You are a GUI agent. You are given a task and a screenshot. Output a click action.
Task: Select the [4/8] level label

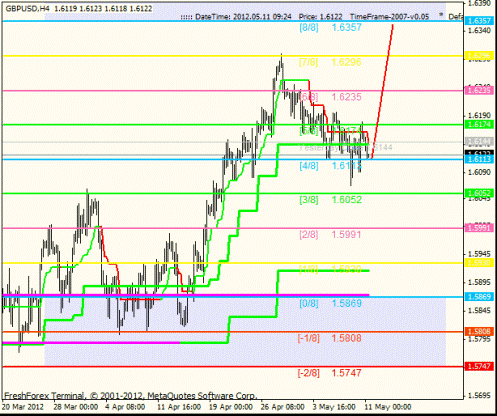pyautogui.click(x=309, y=166)
